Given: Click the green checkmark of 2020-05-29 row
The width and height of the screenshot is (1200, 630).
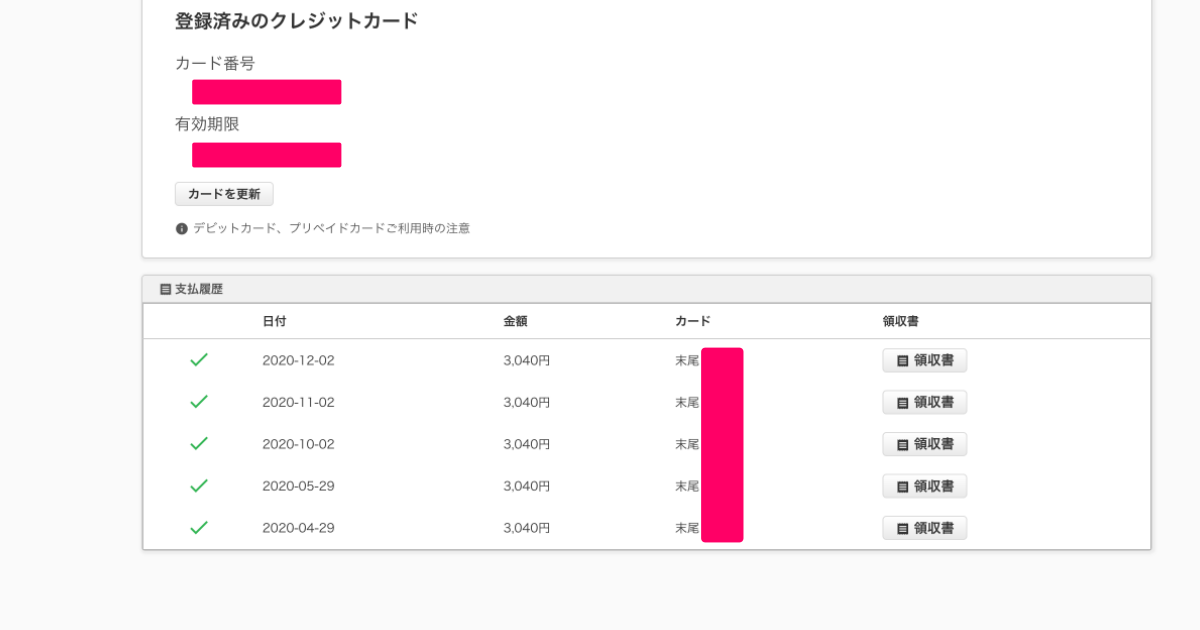Looking at the screenshot, I should coord(199,486).
